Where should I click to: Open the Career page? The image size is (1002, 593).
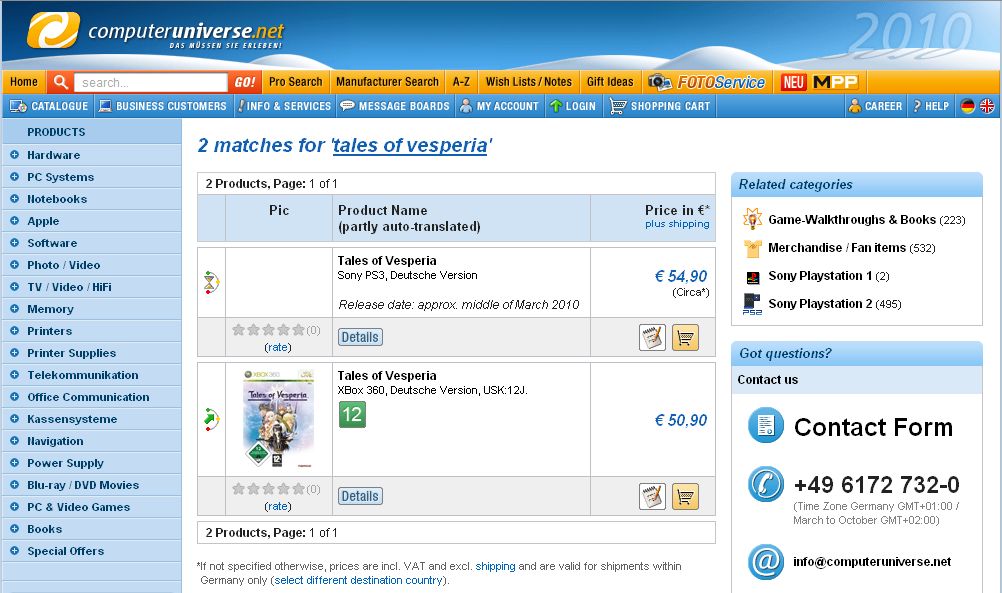click(x=875, y=106)
